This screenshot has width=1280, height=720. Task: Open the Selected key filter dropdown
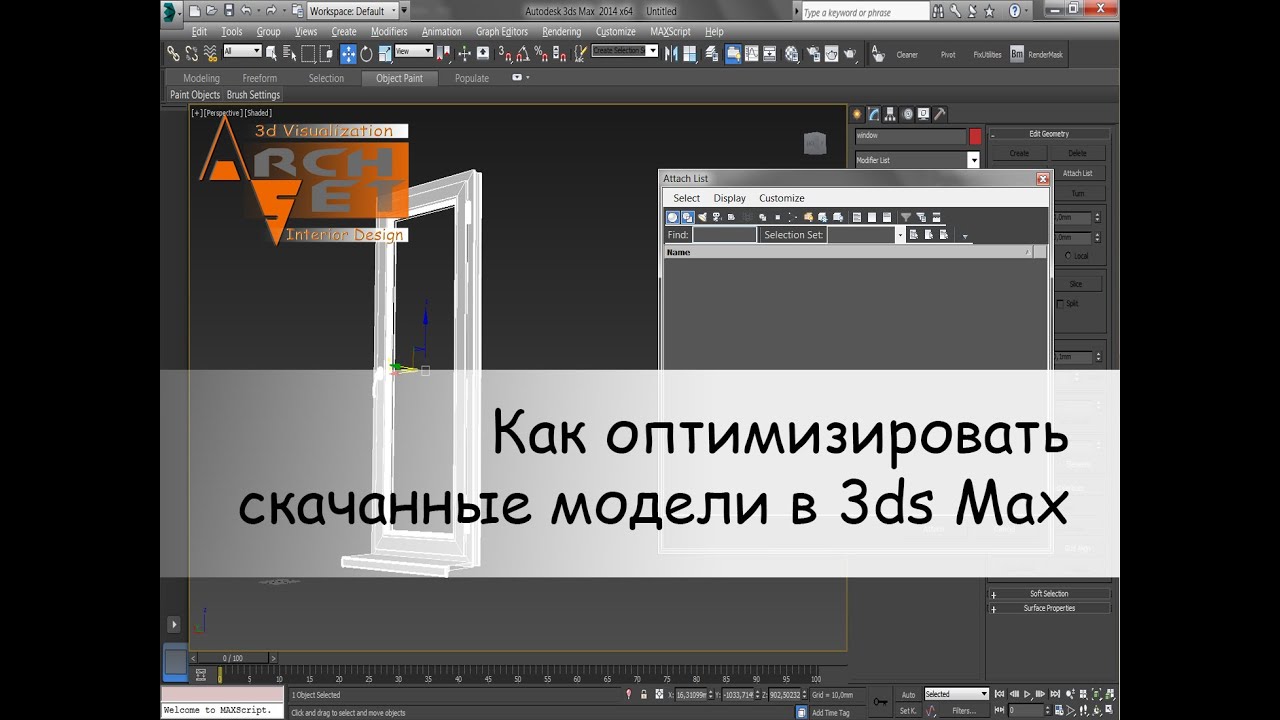[956, 694]
